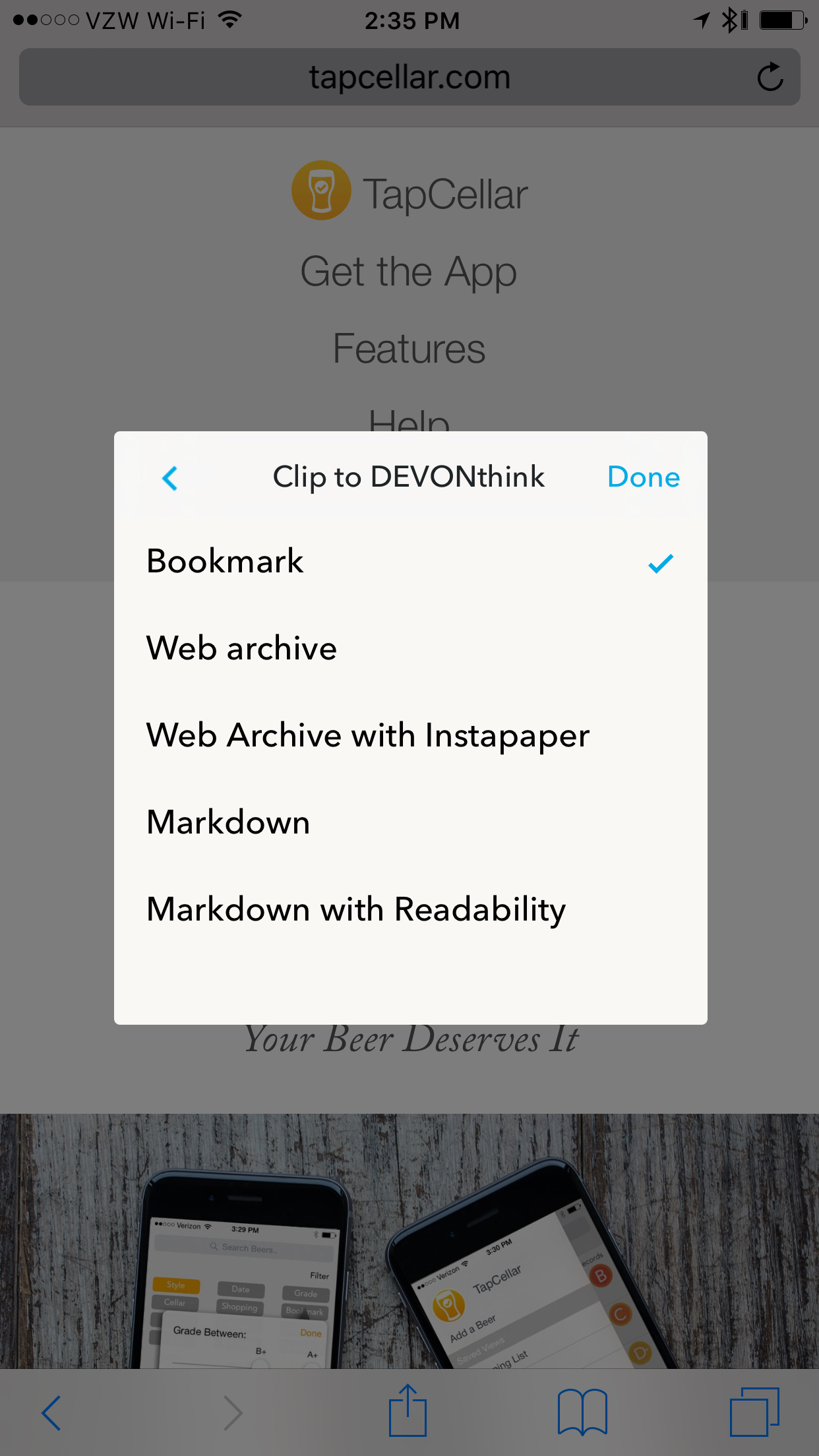Tap the Safari back navigation arrow
The height and width of the screenshot is (1456, 819).
(53, 1410)
